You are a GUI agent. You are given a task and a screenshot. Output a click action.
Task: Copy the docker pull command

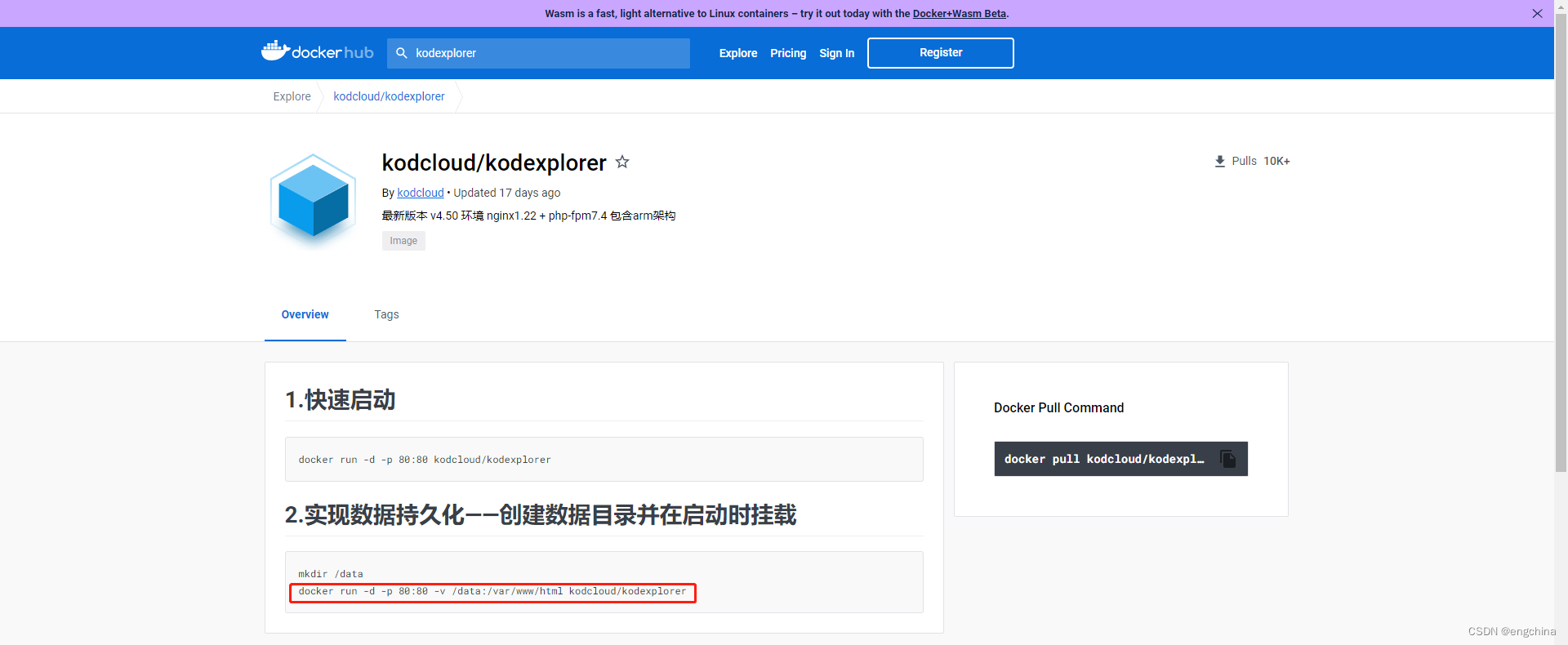(x=1227, y=459)
